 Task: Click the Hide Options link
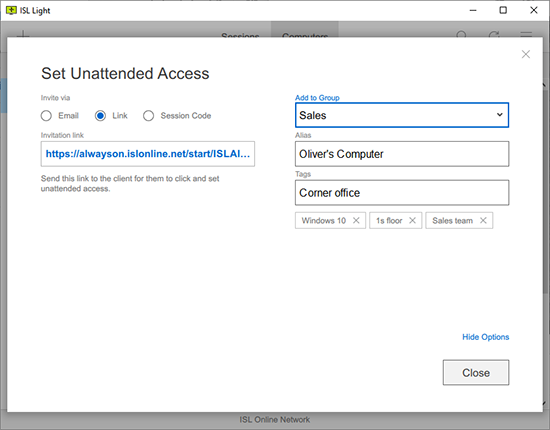485,337
